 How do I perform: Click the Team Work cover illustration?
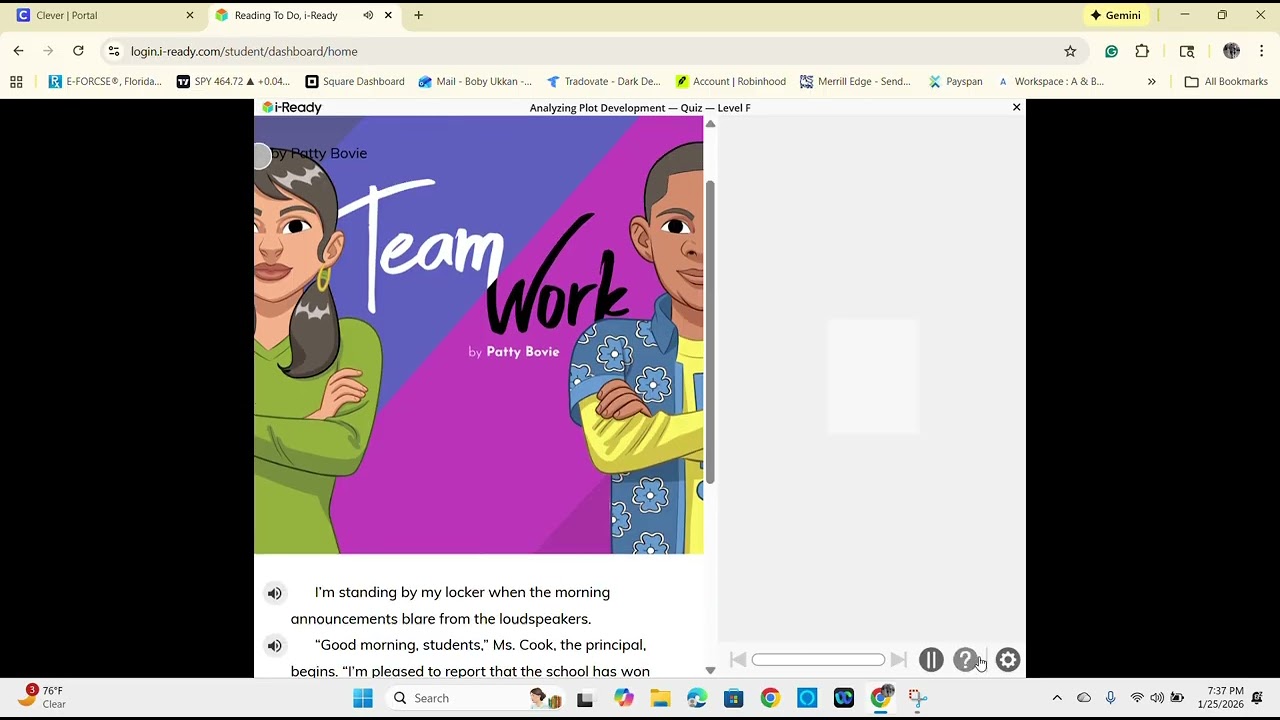tap(479, 335)
